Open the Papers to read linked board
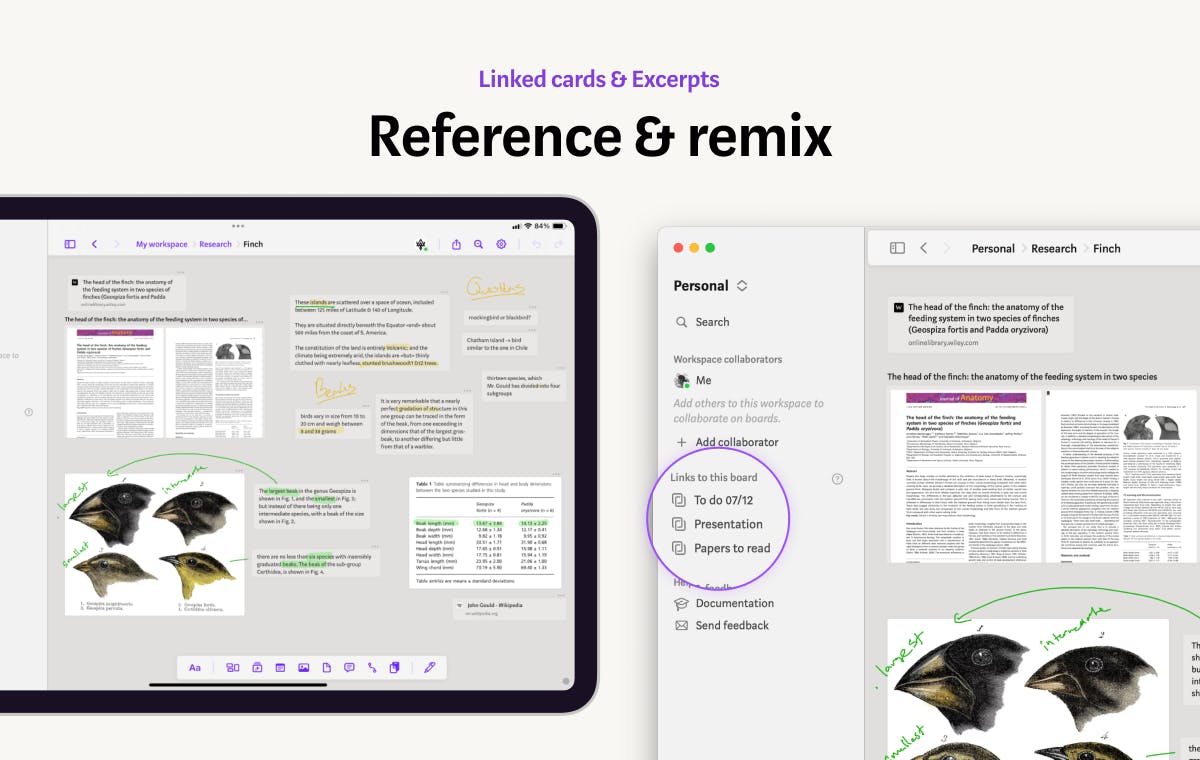 722,548
